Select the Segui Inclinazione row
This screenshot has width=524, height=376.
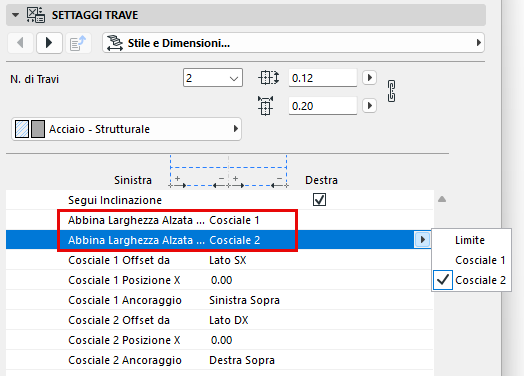point(219,200)
